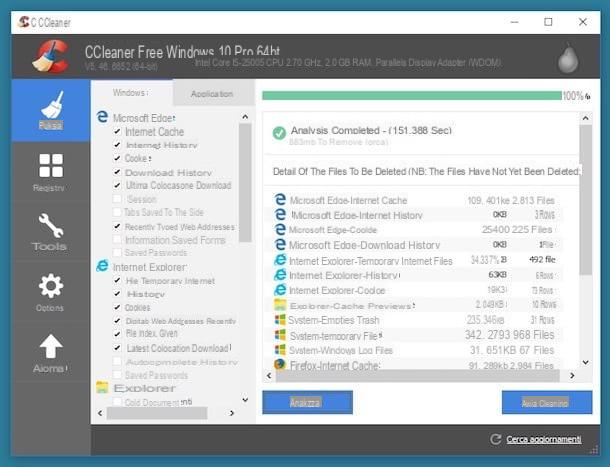Image resolution: width=610 pixels, height=467 pixels.
Task: Click results panel scroll up arrow
Action: [586, 118]
